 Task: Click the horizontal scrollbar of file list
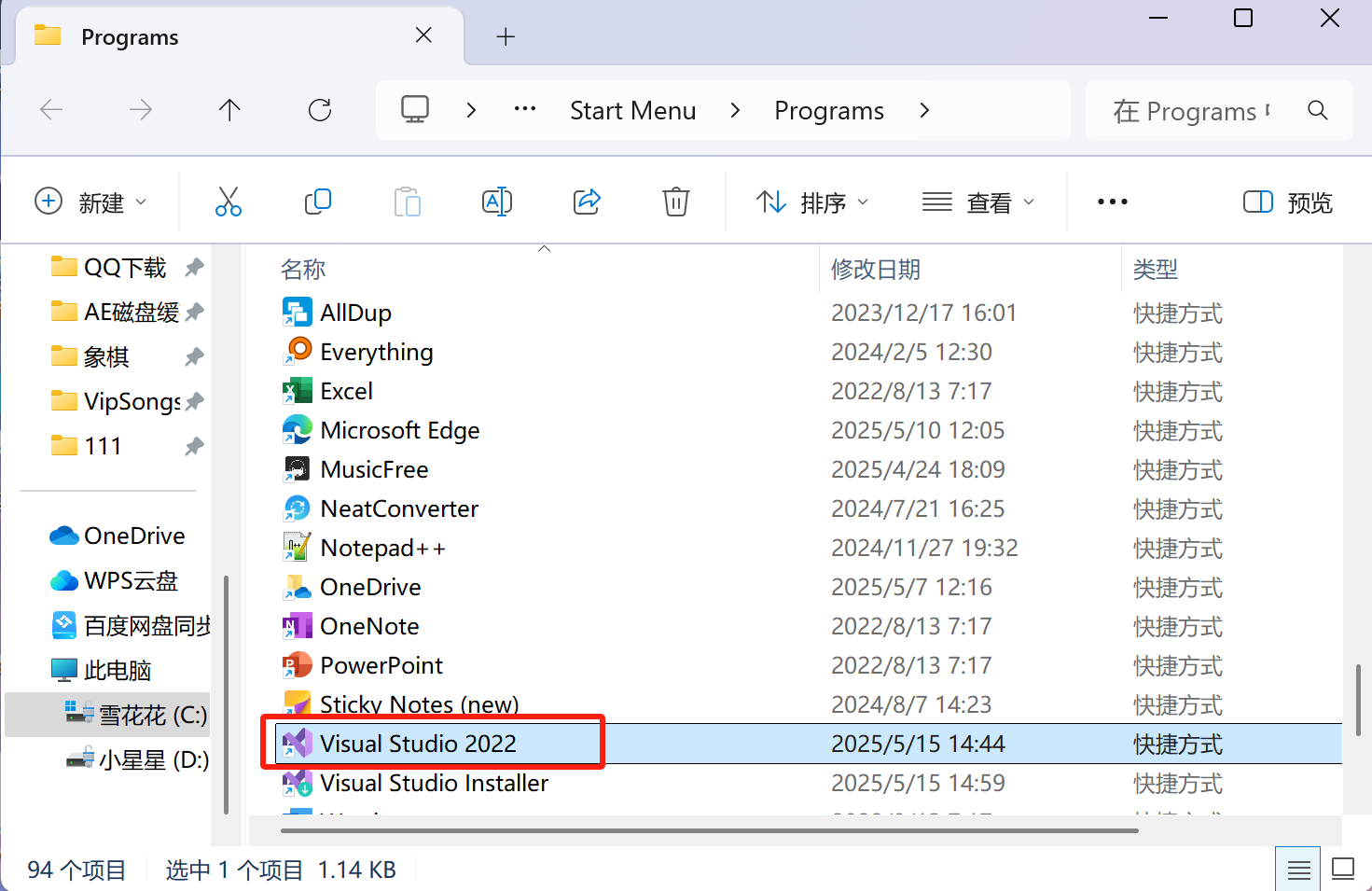click(709, 830)
